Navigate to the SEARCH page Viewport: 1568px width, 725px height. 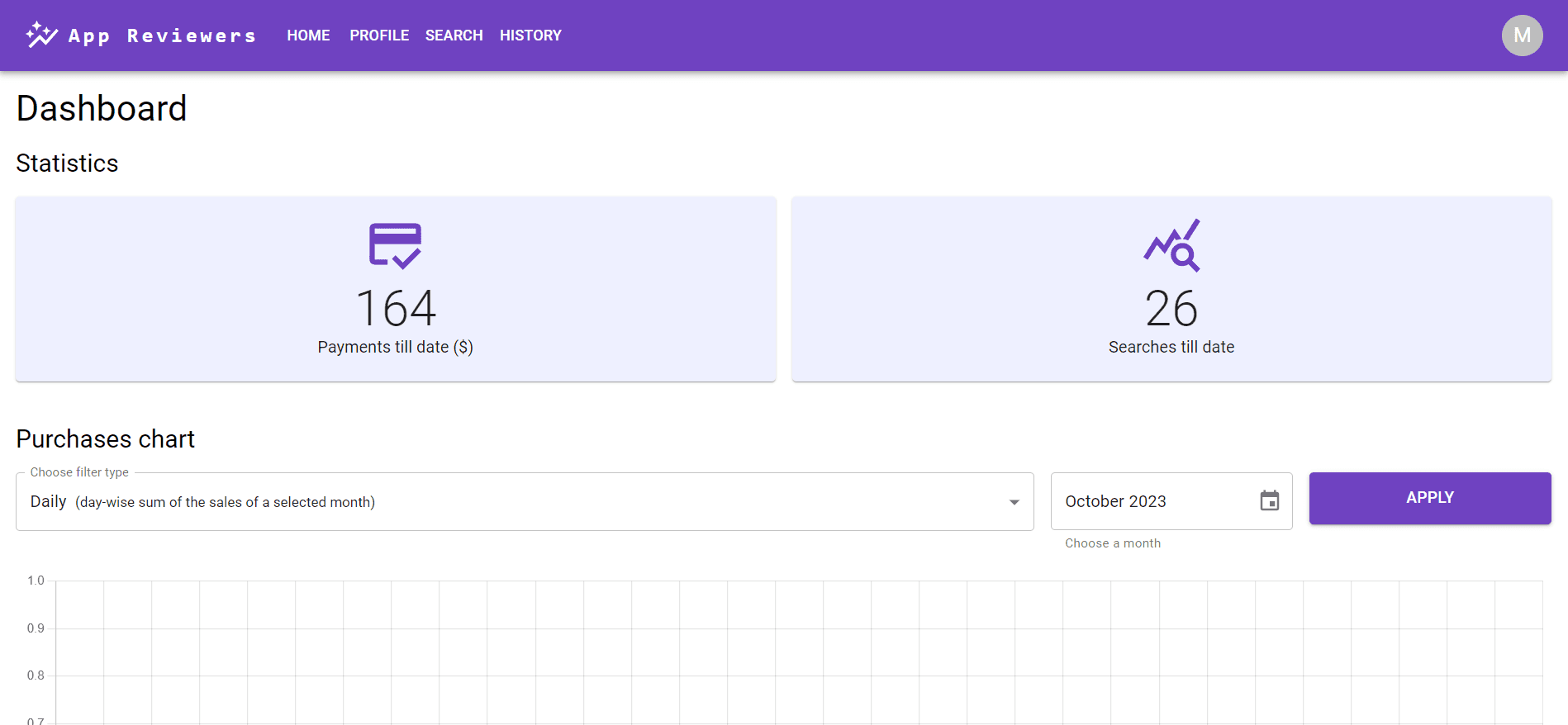coord(454,36)
